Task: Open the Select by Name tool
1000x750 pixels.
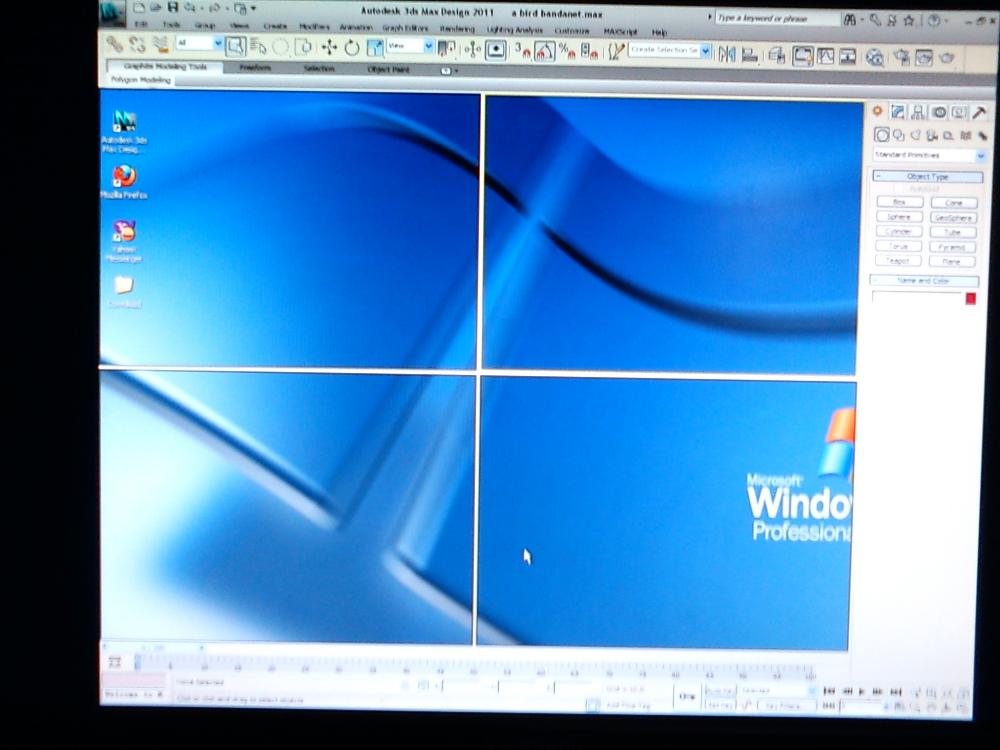Action: point(258,46)
